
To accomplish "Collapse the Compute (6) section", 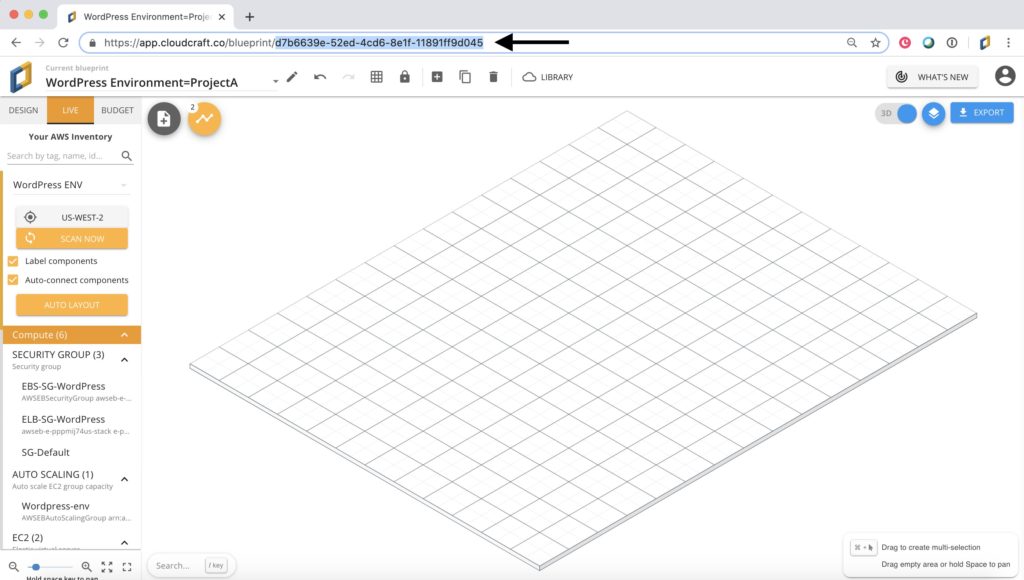I will pos(72,335).
